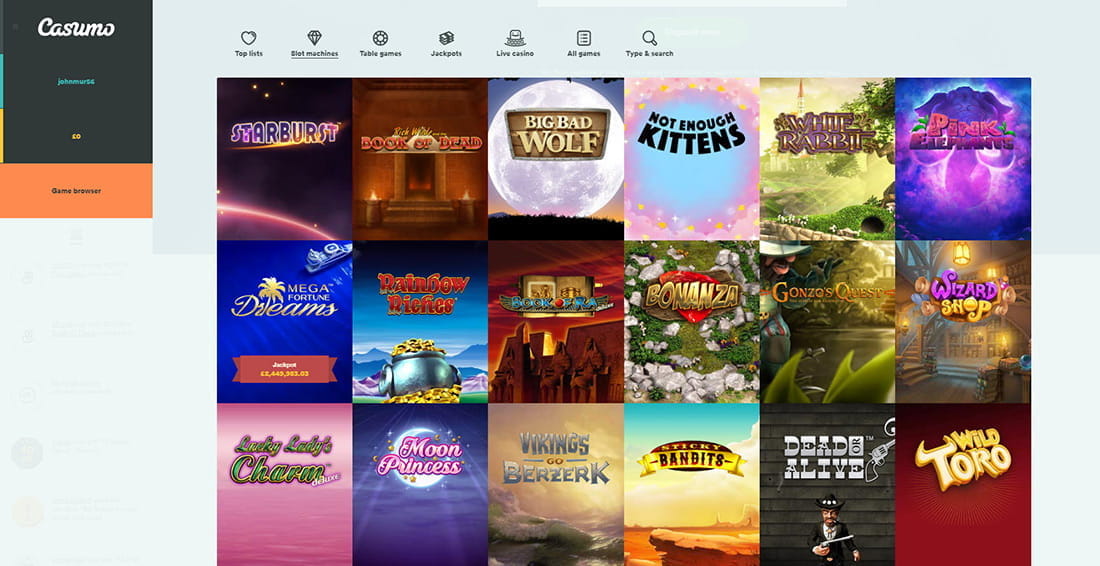Screen dimensions: 1100x566
Task: Play the Big Bad Wolf slot
Action: [556, 159]
